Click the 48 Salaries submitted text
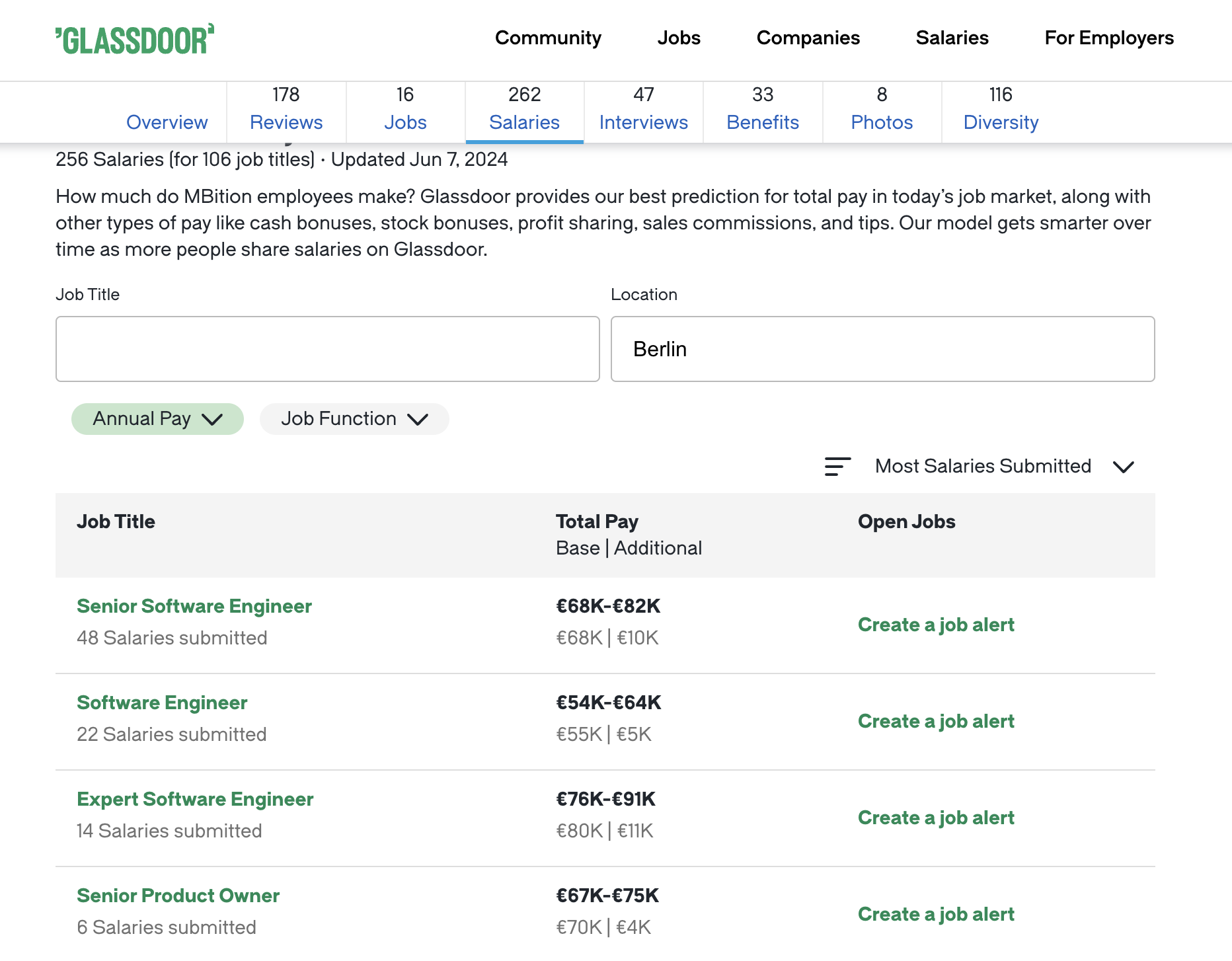1232x961 pixels. (172, 638)
